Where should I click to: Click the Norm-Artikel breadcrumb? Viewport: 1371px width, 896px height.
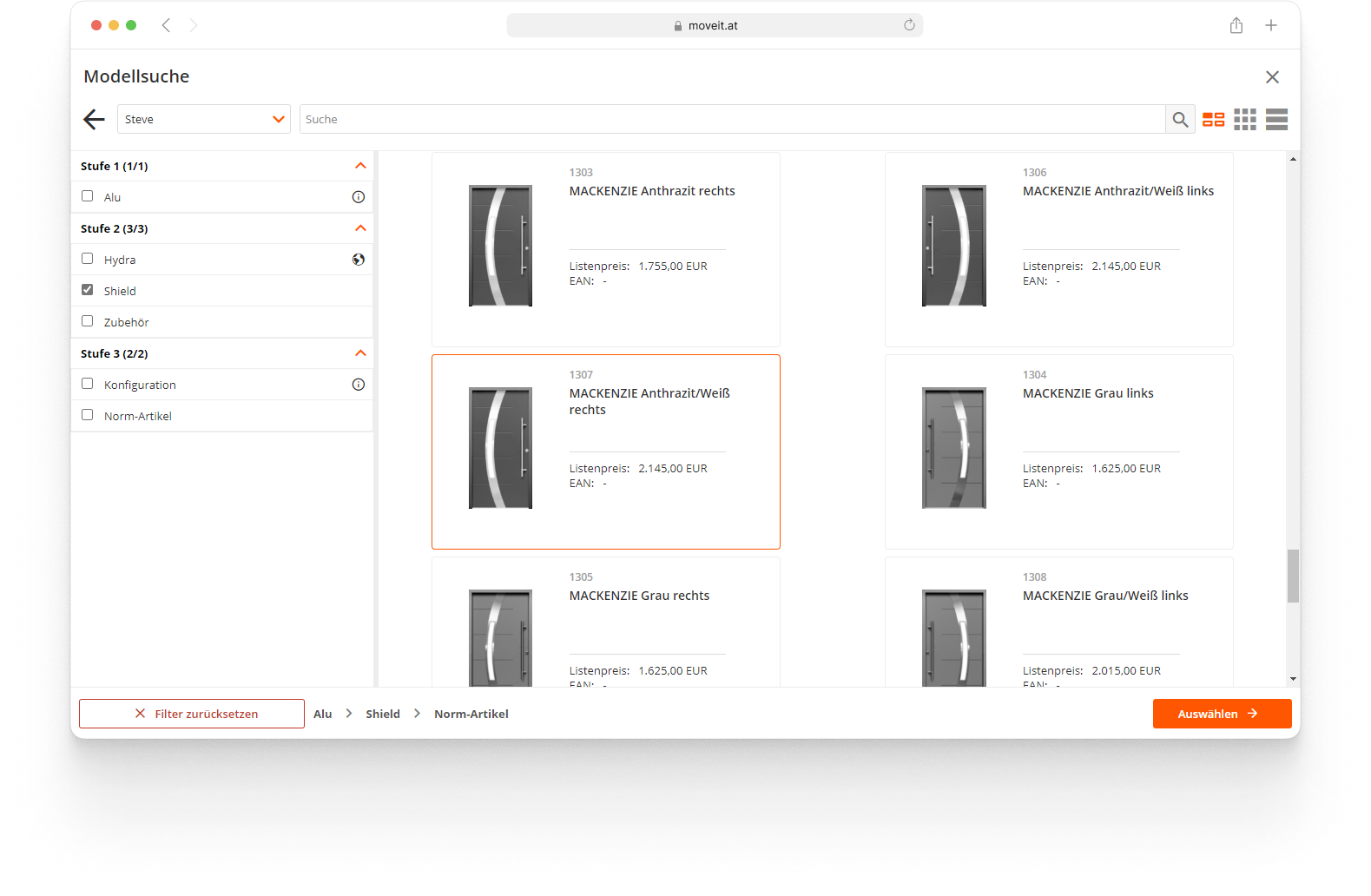(x=471, y=714)
